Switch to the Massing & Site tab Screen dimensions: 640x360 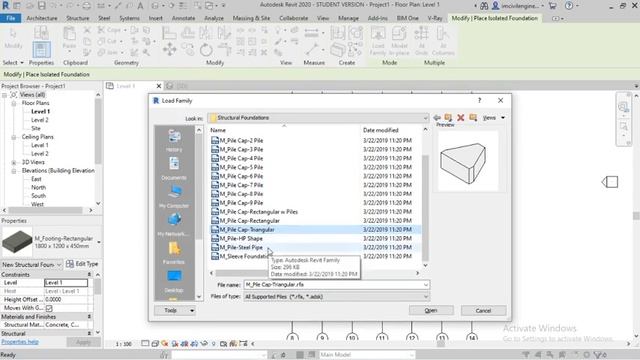251,18
